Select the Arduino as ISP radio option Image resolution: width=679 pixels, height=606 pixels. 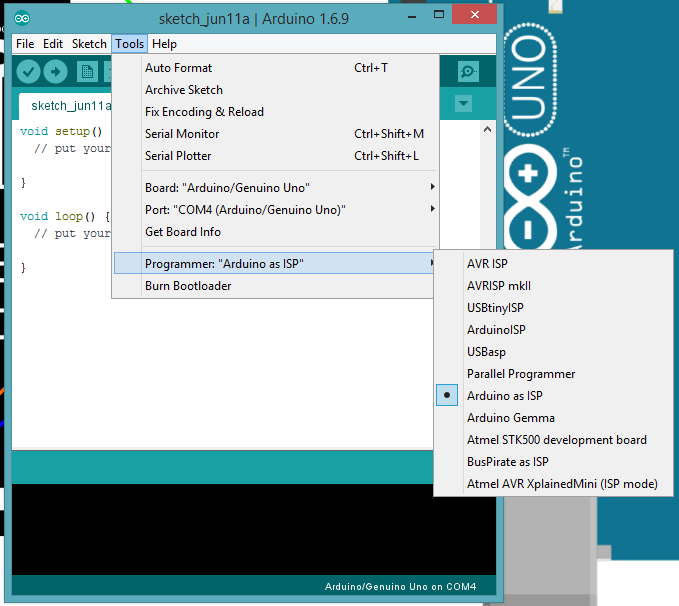click(555, 395)
